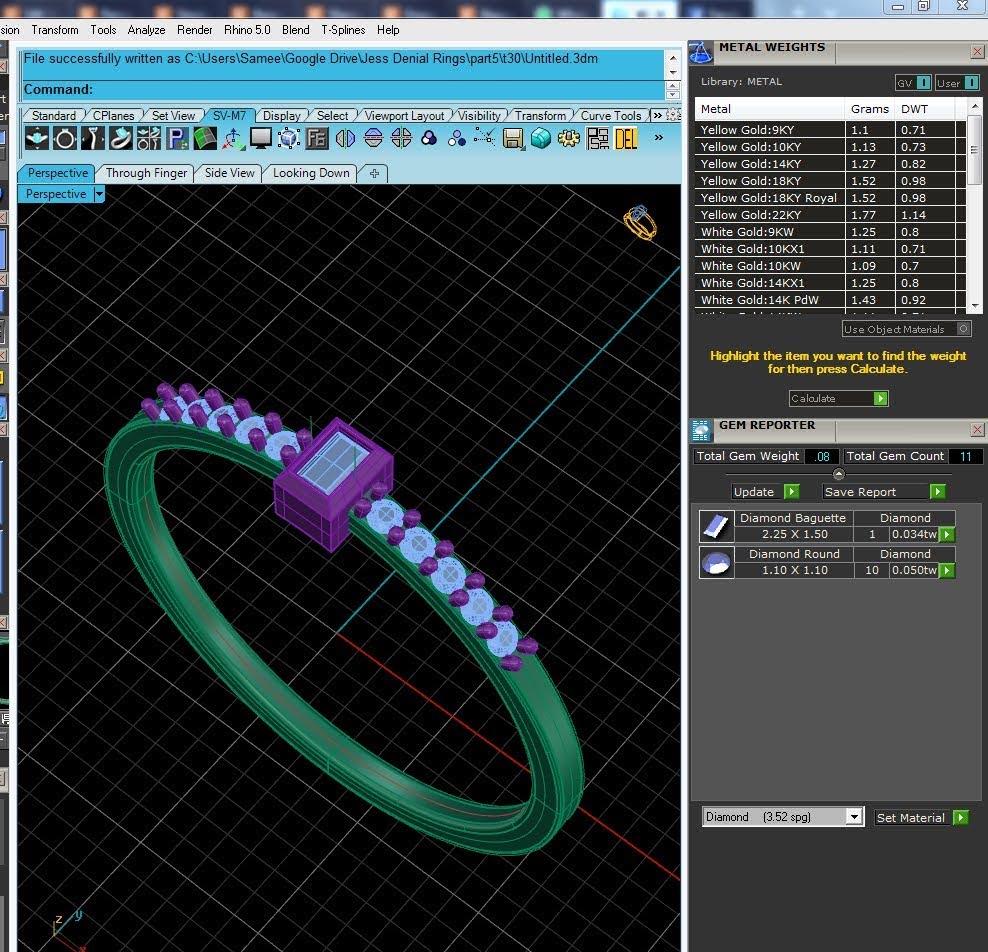This screenshot has width=988, height=952.
Task: Open the ring shank tool icon
Action: point(93,138)
